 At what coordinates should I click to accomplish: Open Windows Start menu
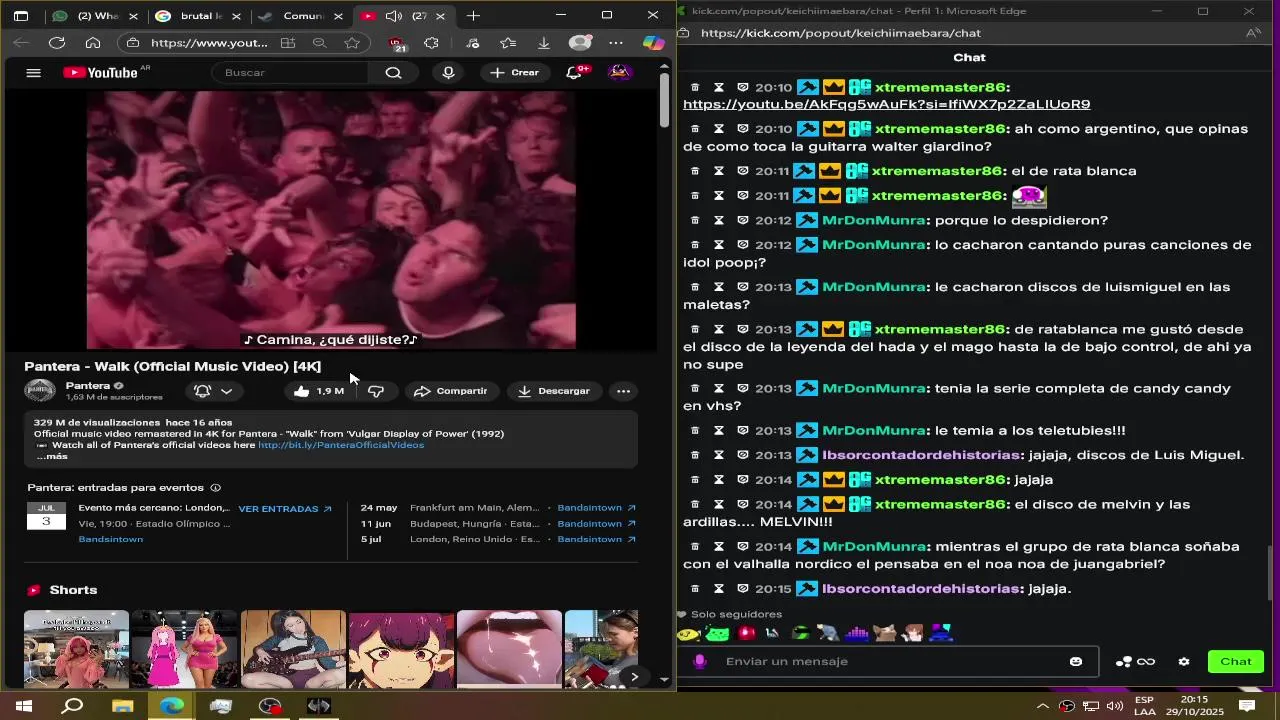pyautogui.click(x=22, y=706)
